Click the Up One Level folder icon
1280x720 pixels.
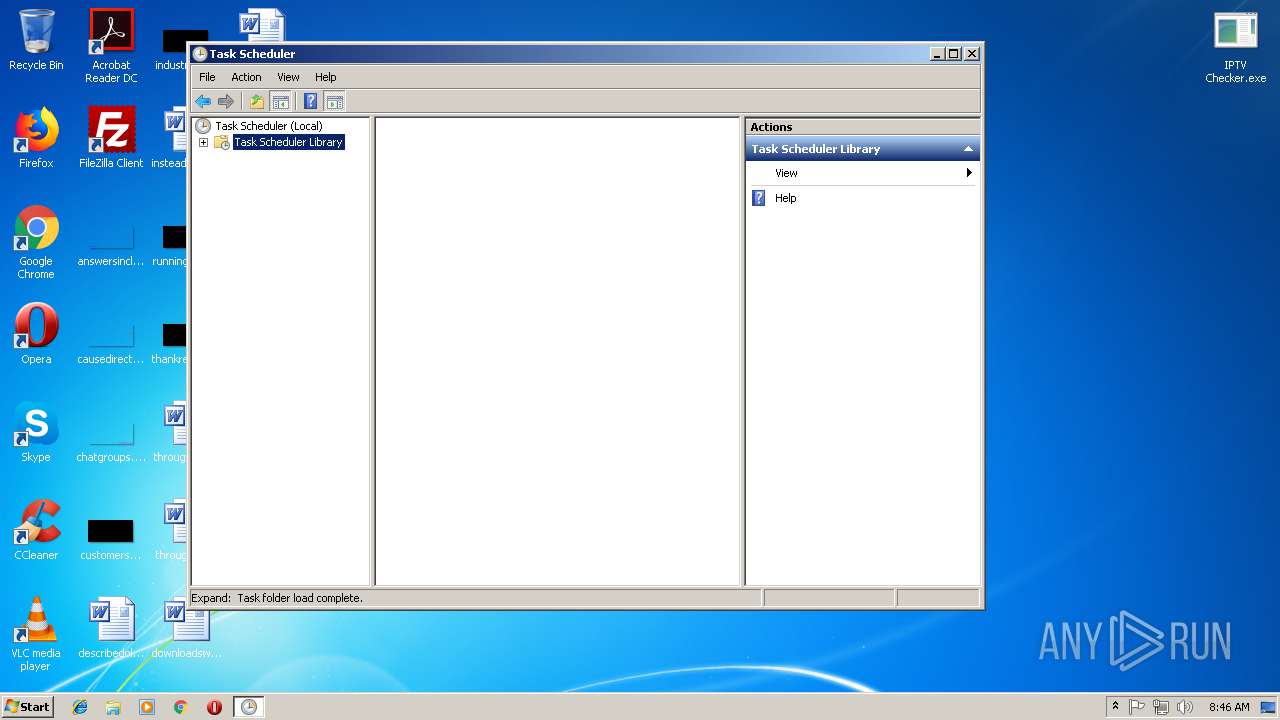[x=257, y=101]
